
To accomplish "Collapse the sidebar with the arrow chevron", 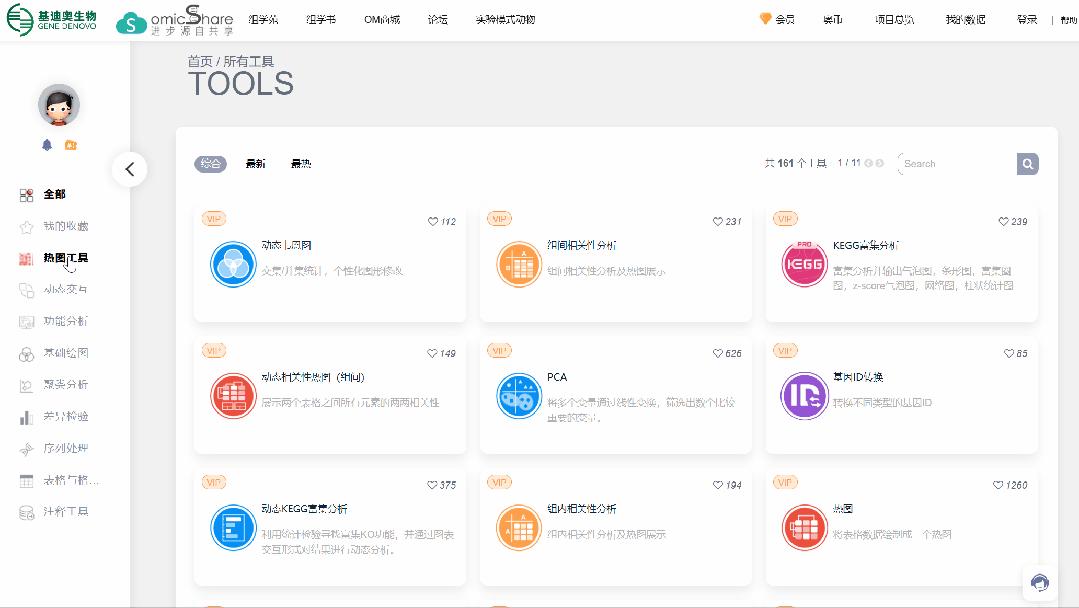I will click(129, 169).
